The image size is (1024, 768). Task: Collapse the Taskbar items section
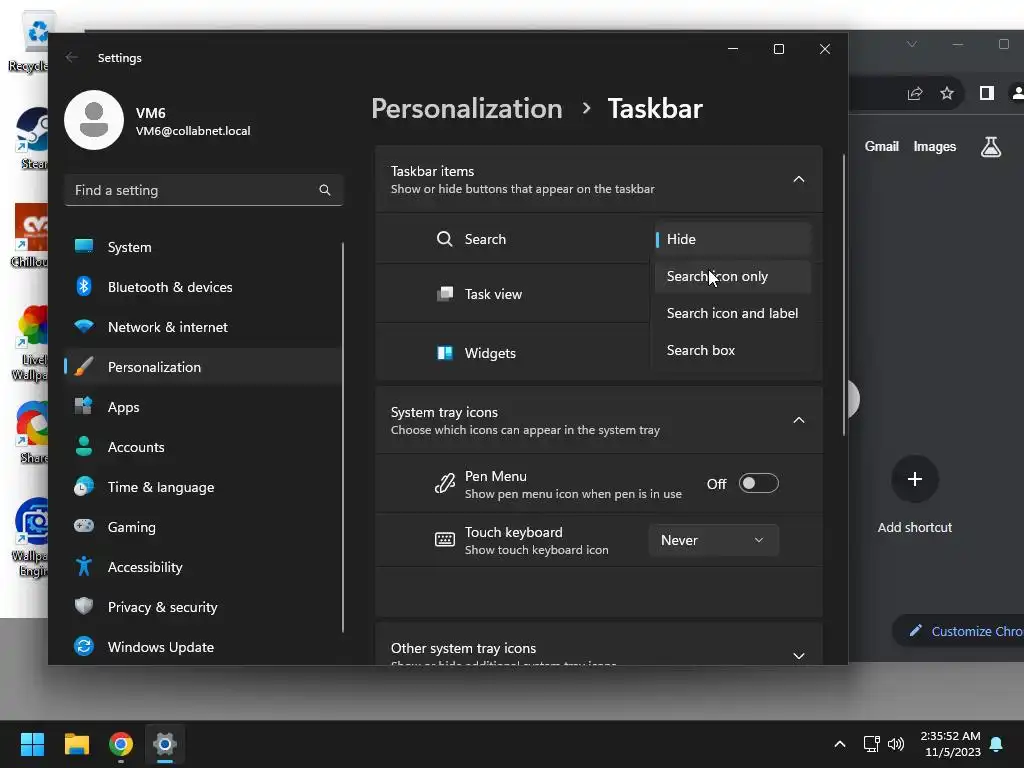799,179
